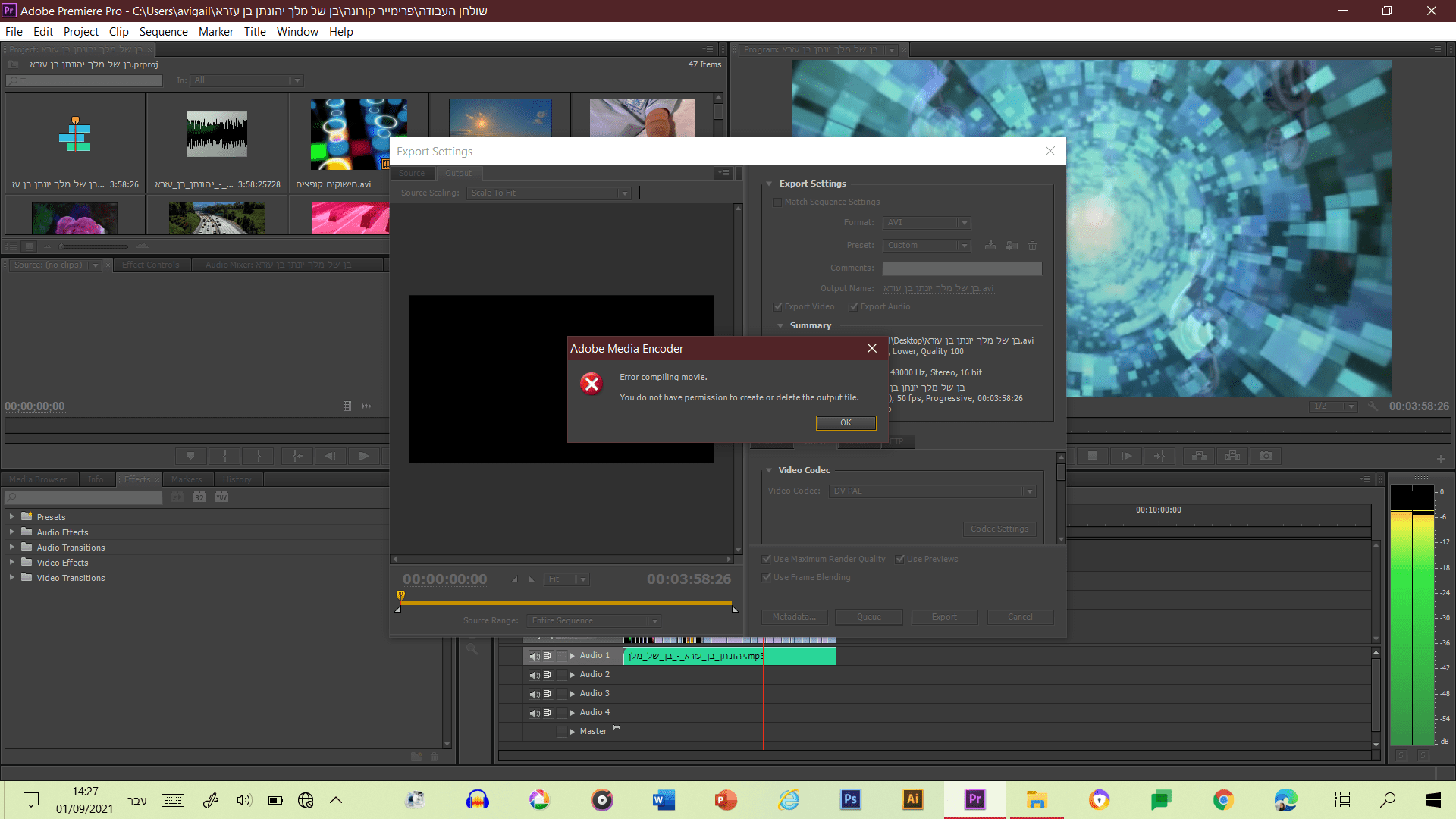Image resolution: width=1456 pixels, height=819 pixels.
Task: Open the Marker menu
Action: (216, 31)
